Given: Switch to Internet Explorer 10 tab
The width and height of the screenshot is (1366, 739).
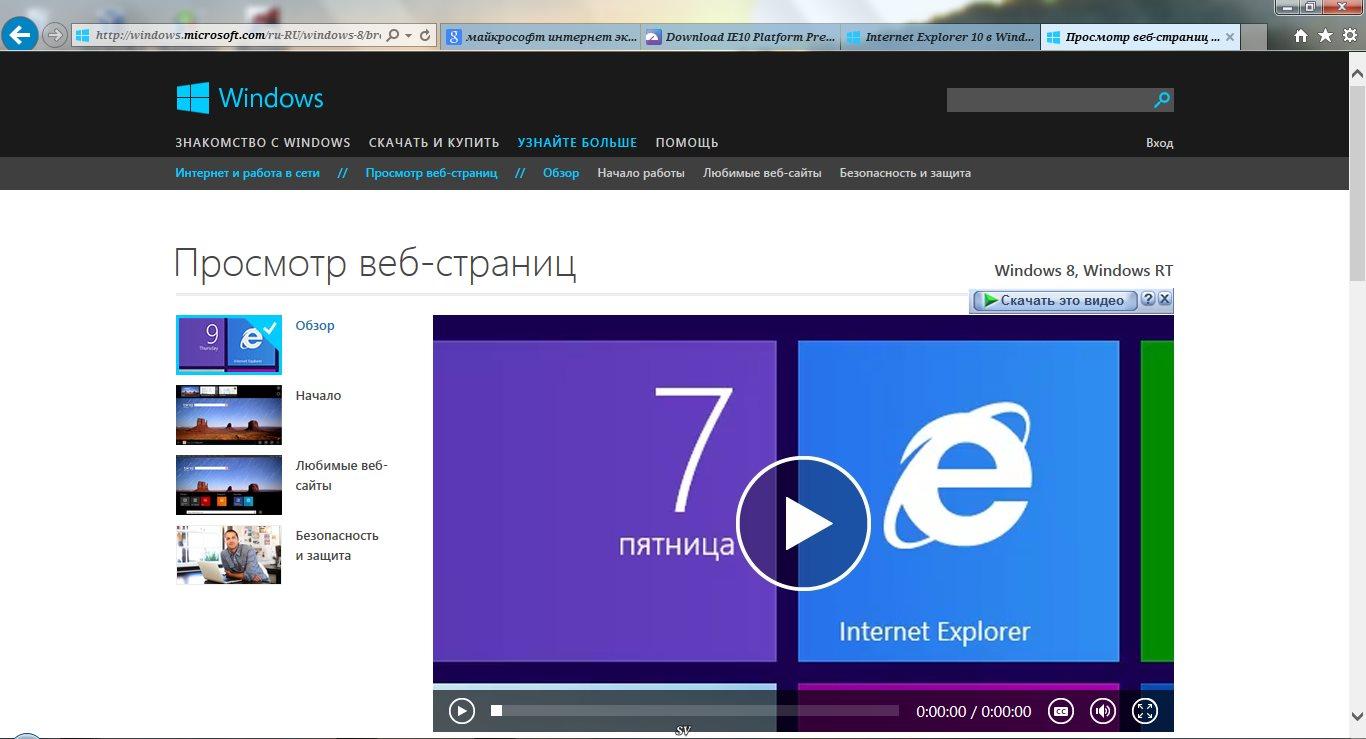Looking at the screenshot, I should click(940, 37).
